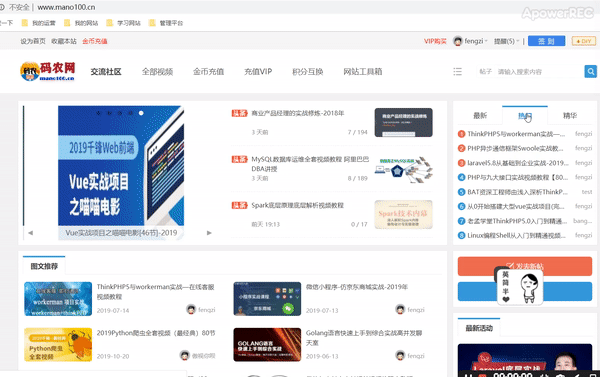This screenshot has height=377, width=600.
Task: Open the 交流社区 nav item
Action: 106,72
